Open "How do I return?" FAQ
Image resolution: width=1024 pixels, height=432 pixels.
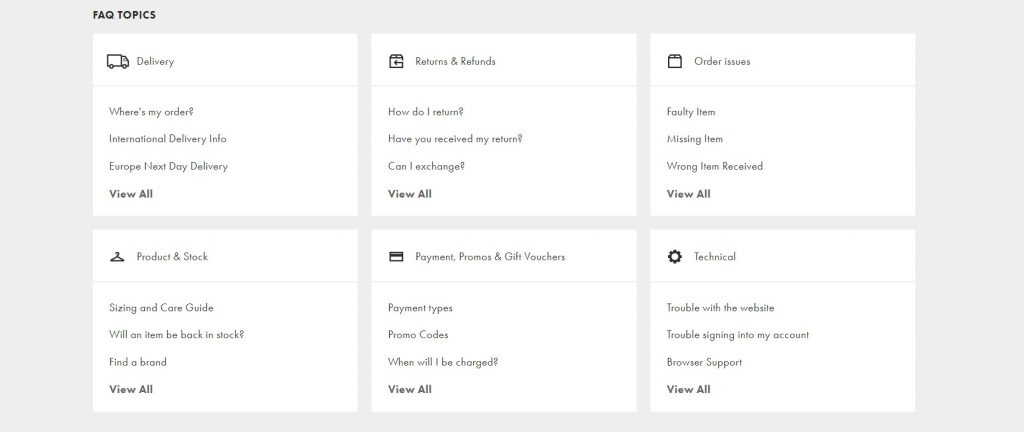click(425, 112)
